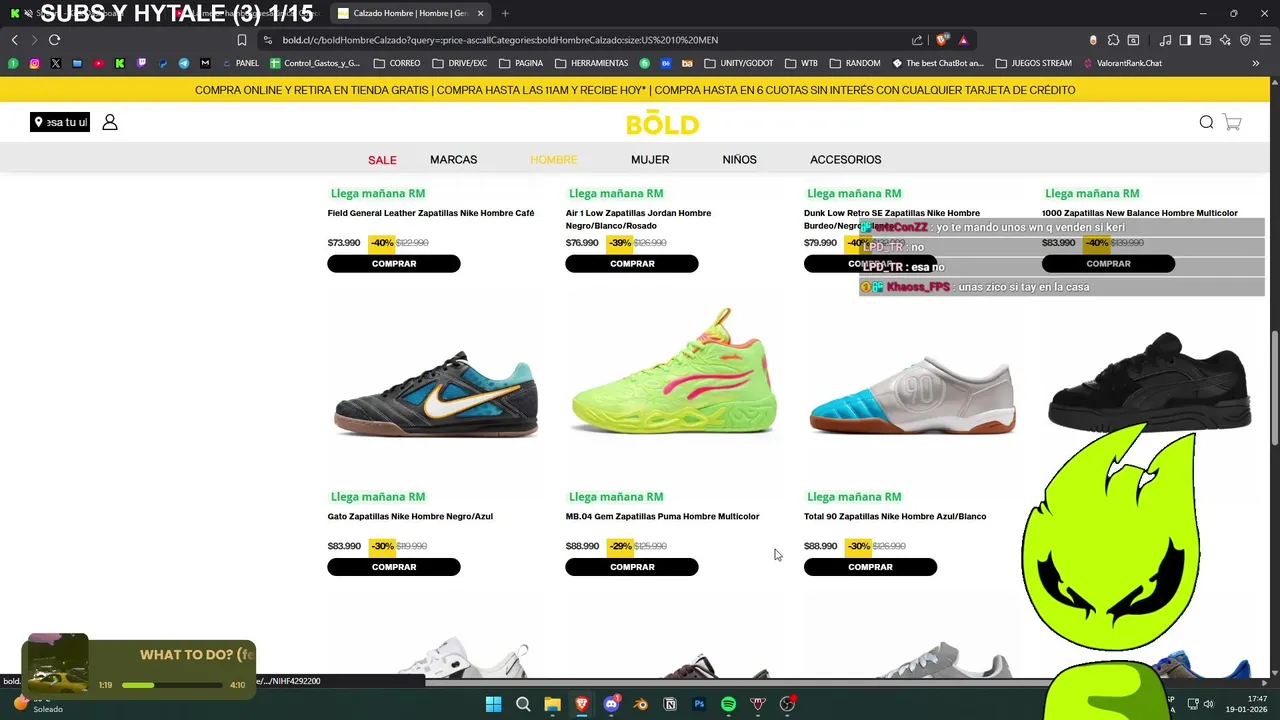Open the JUEGOS STREAM bookmarks folder

point(1033,63)
